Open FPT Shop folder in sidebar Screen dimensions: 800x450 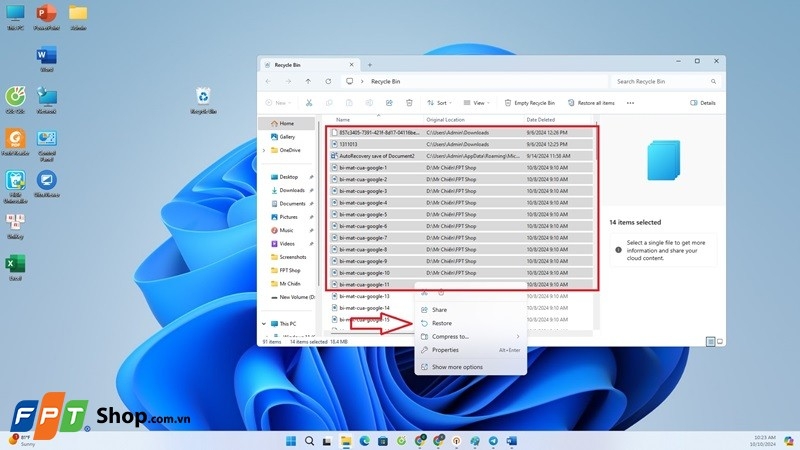pyautogui.click(x=289, y=270)
